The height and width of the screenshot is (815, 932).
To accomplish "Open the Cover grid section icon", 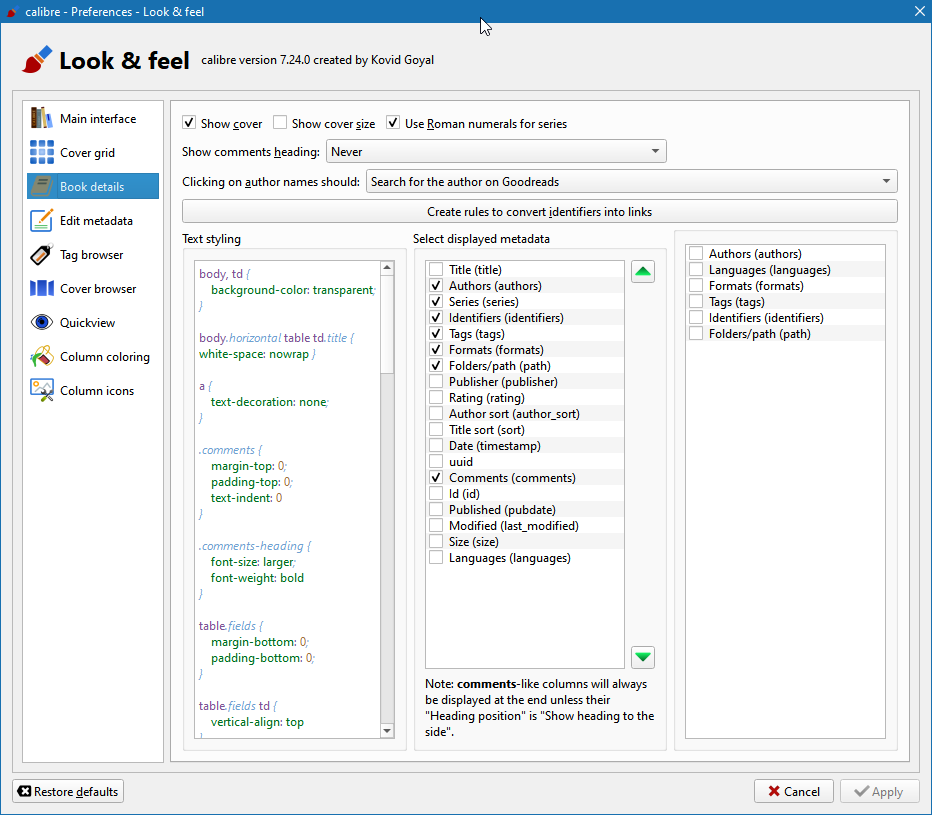I will coord(42,152).
